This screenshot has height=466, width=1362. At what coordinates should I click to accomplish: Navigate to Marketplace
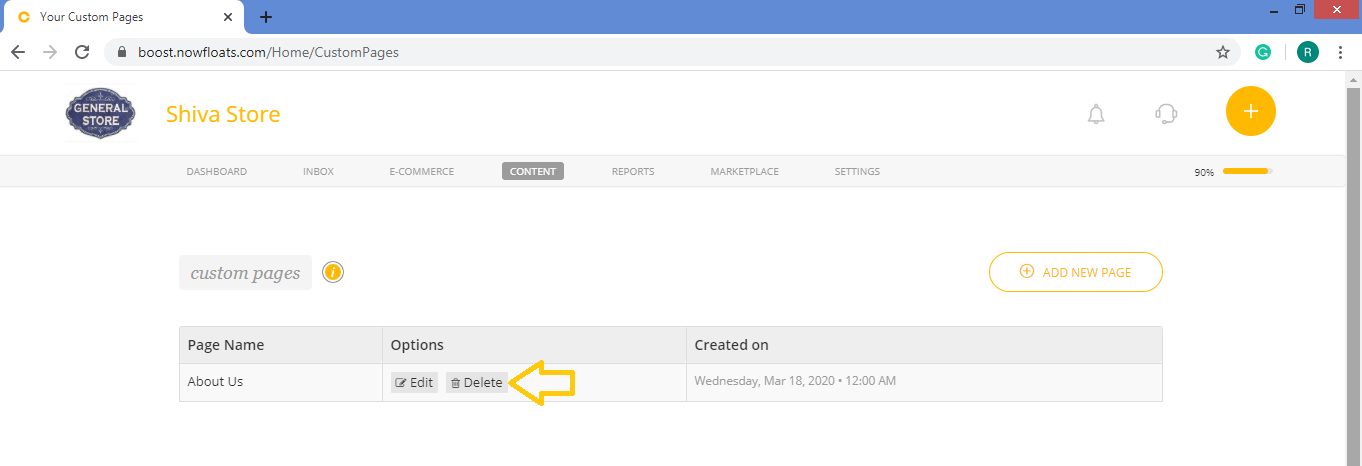click(744, 172)
